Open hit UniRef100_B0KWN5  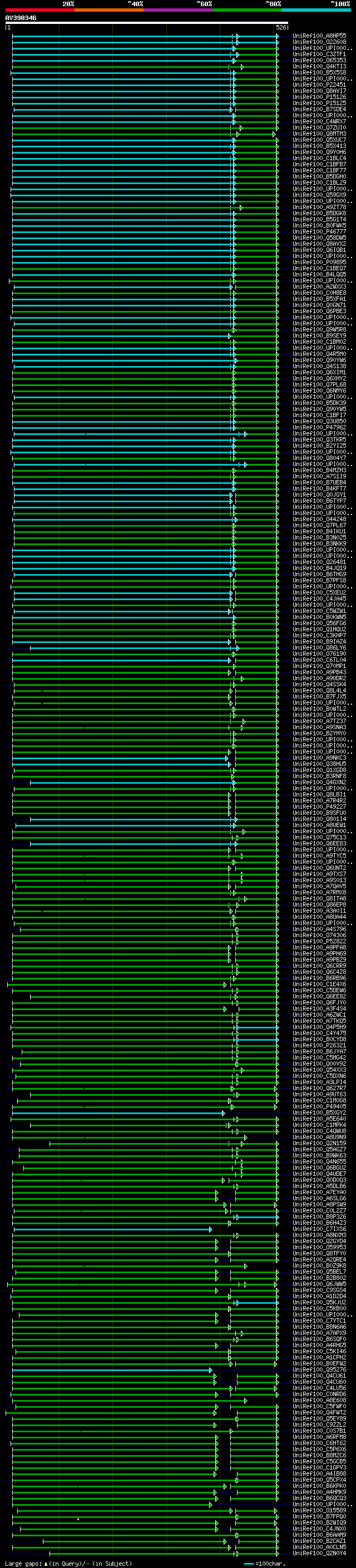319,617
